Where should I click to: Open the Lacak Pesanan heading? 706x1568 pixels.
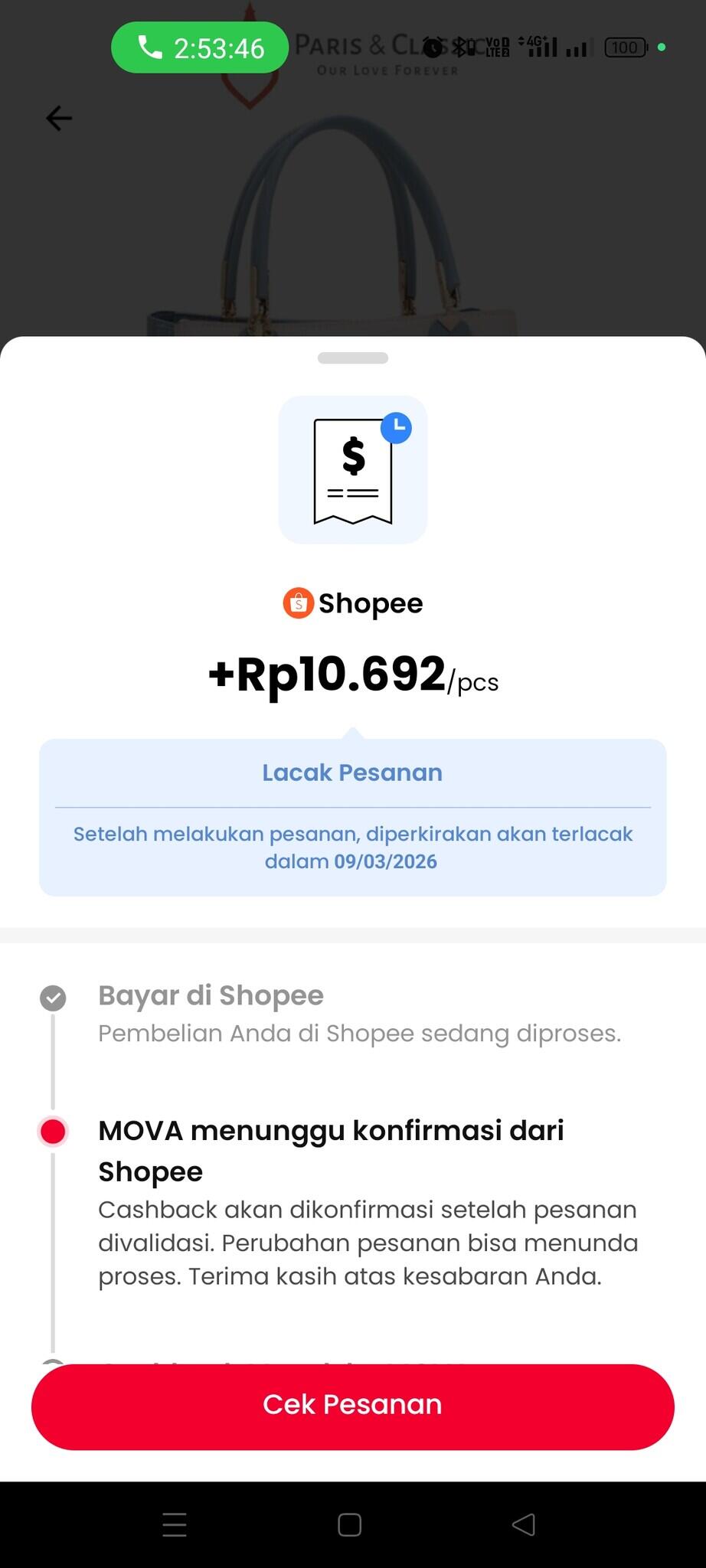point(352,773)
